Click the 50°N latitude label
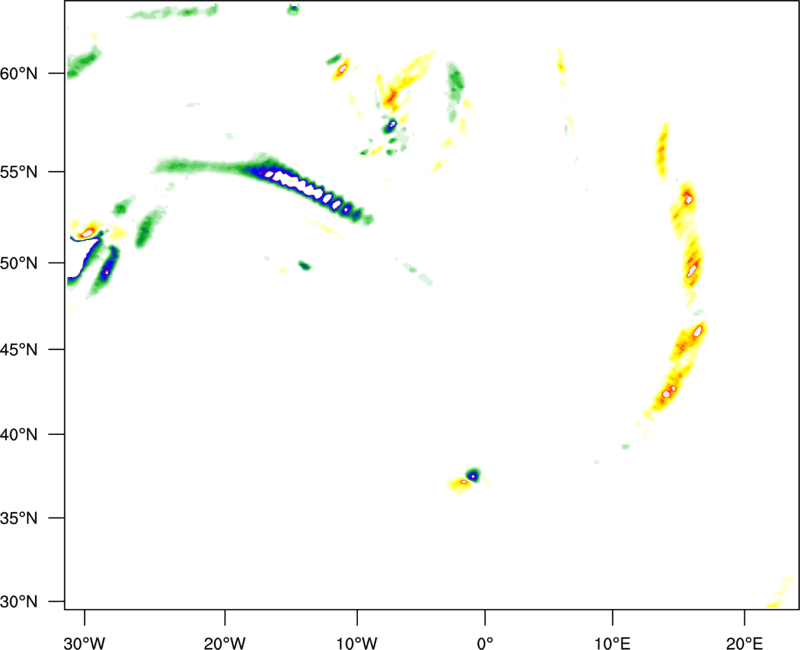Image resolution: width=800 pixels, height=650 pixels. pos(19,263)
